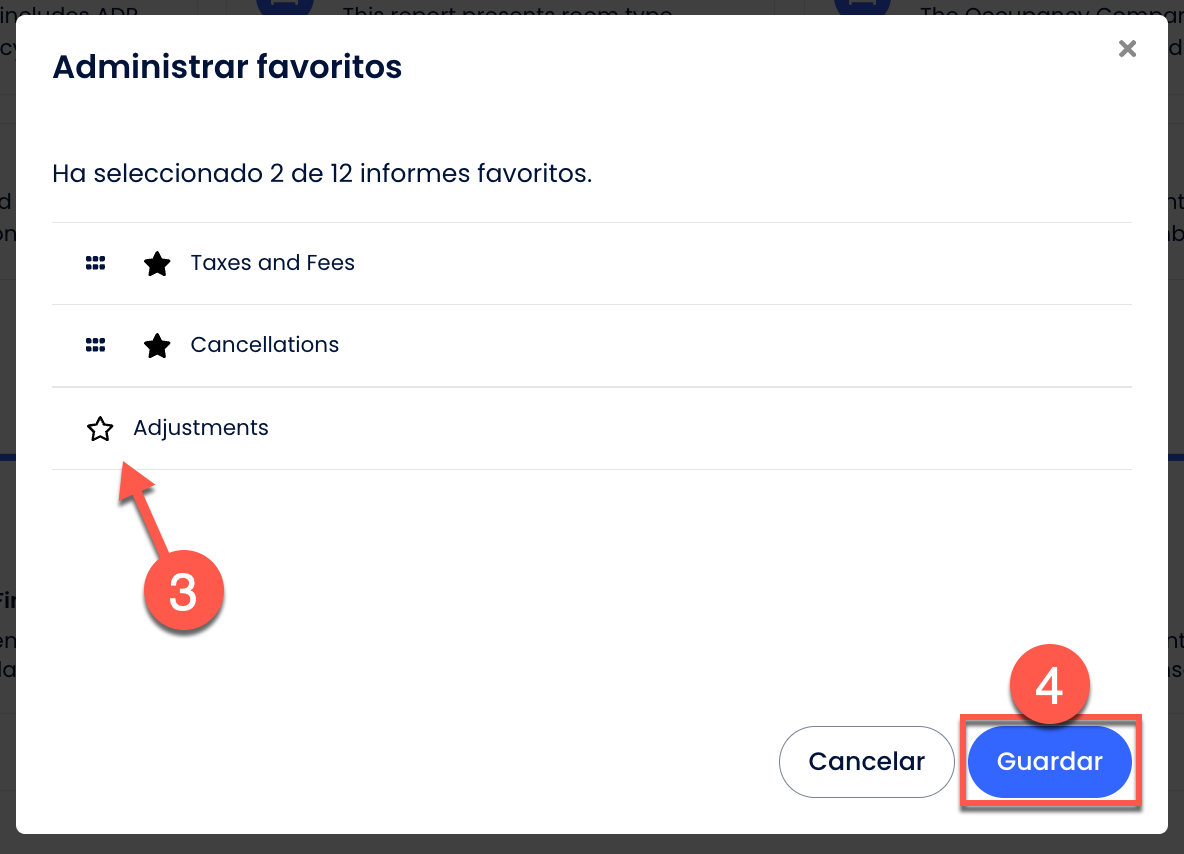This screenshot has height=854, width=1184.
Task: Mark Adjustments as favorite with its star
Action: [100, 429]
